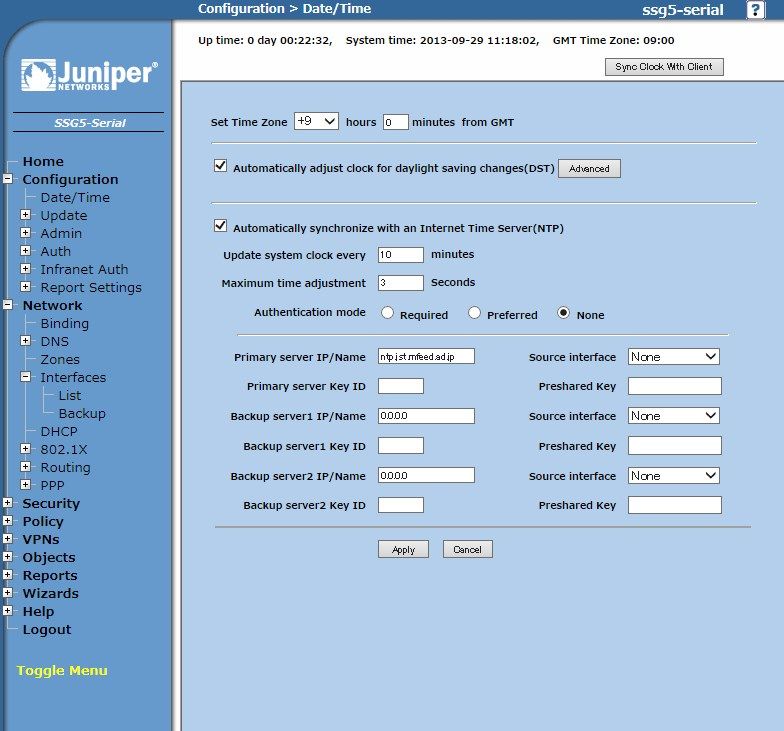Focus the Backup server2 Preshared Key field
This screenshot has height=731, width=784.
click(674, 505)
